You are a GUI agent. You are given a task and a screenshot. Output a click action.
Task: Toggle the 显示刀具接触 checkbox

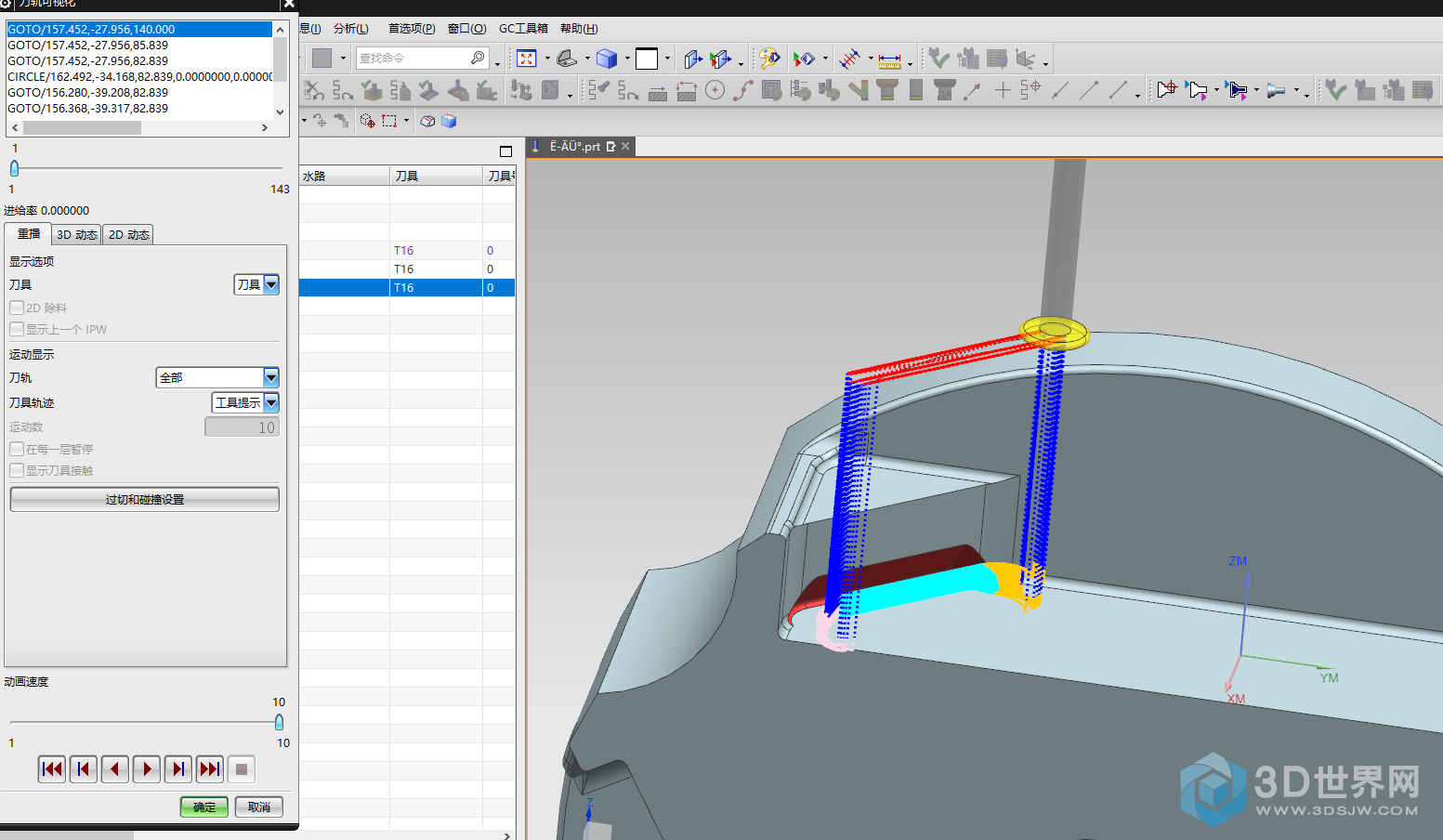[17, 470]
